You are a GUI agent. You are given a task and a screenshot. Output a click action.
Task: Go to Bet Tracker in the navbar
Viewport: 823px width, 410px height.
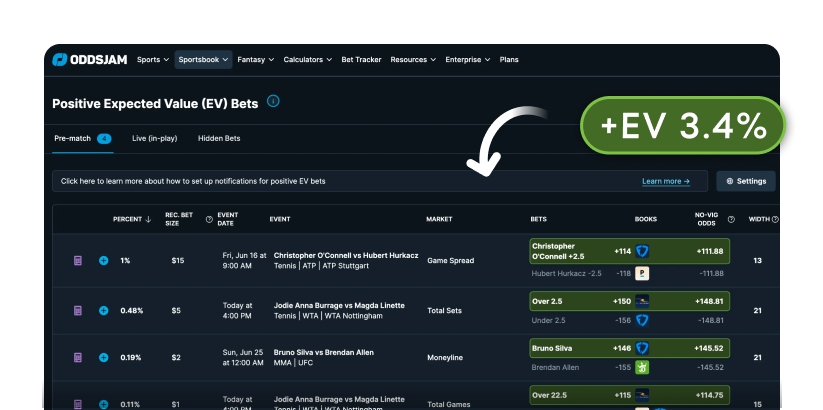tap(361, 60)
